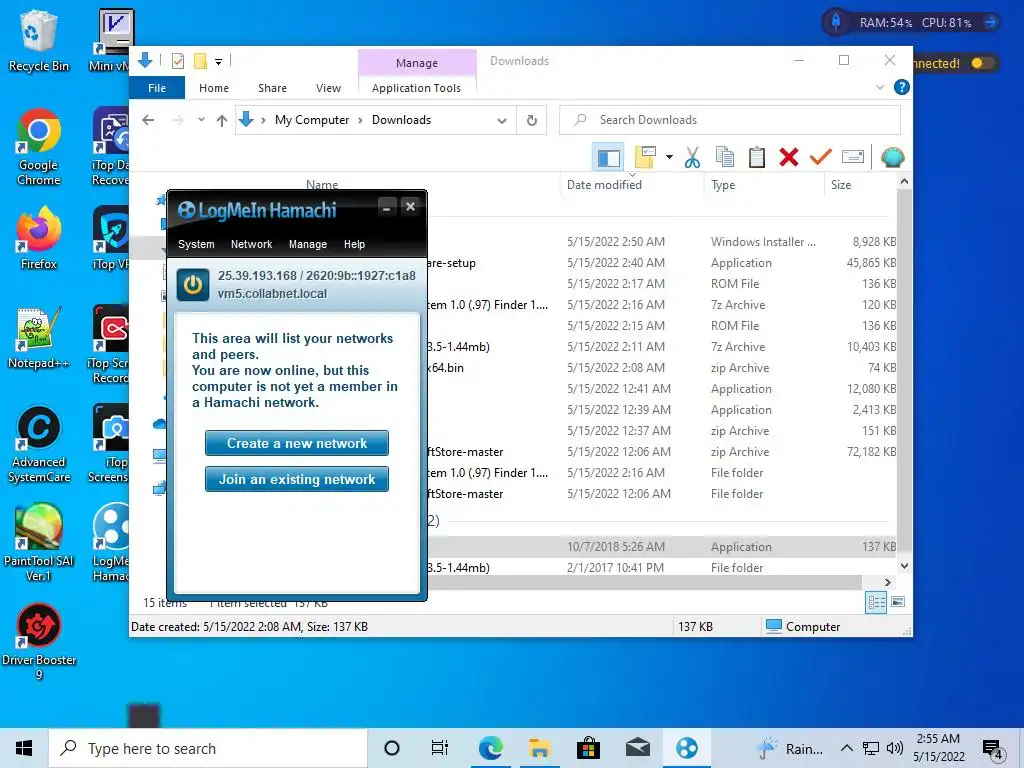Screen dimensions: 1024x768
Task: Select the Advanced SystemCare desktop icon
Action: pyautogui.click(x=39, y=445)
